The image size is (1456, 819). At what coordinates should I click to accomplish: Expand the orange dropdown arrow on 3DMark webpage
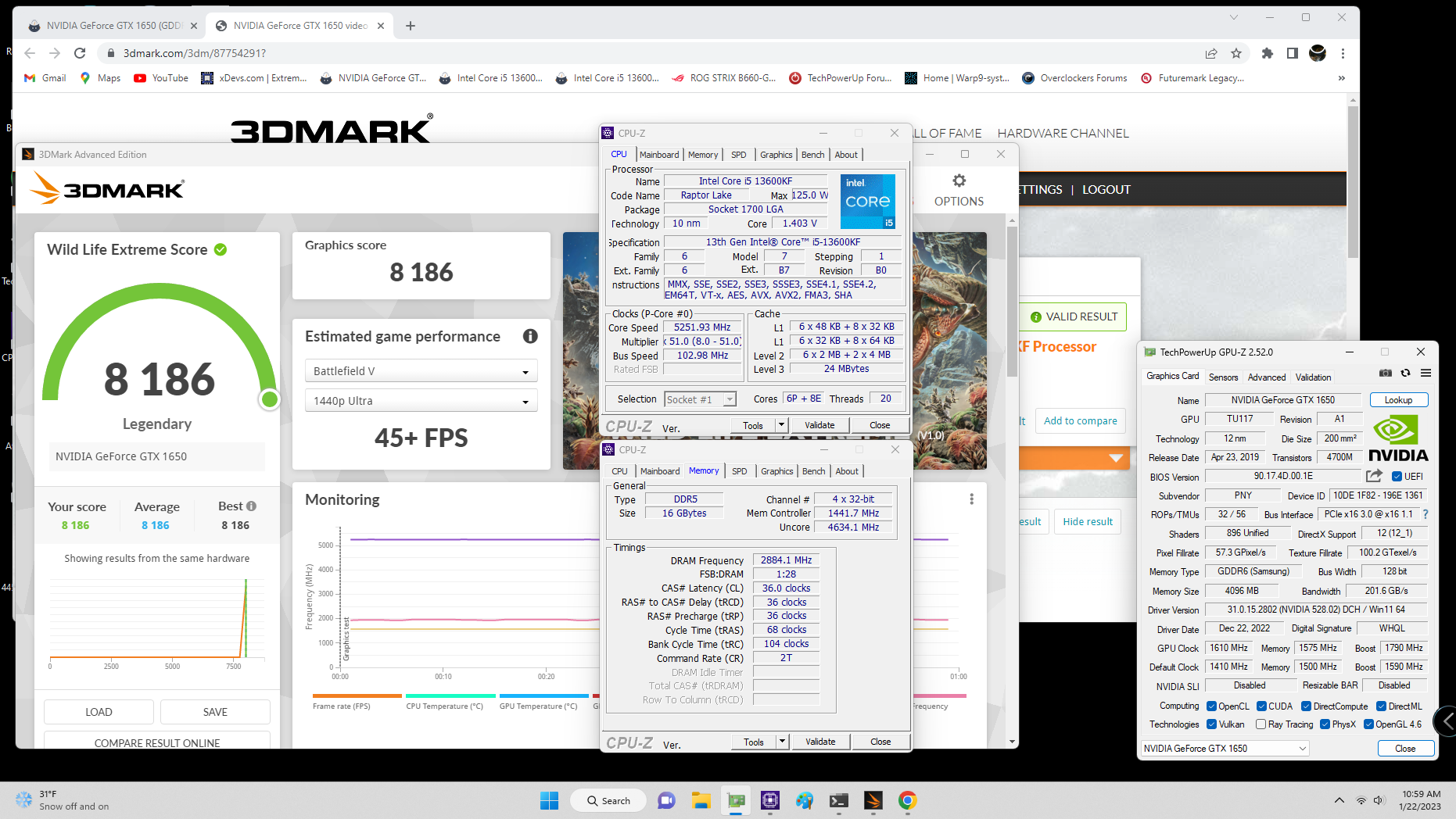tap(1116, 458)
